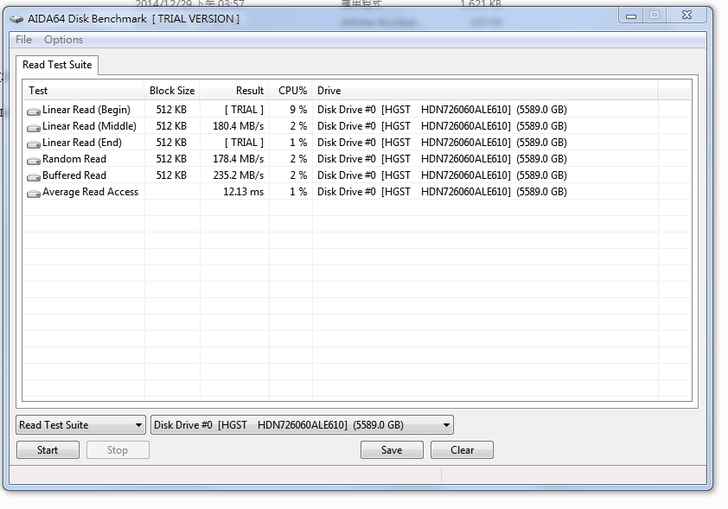Select the Read Test Suite tab
728x509 pixels.
click(x=57, y=65)
